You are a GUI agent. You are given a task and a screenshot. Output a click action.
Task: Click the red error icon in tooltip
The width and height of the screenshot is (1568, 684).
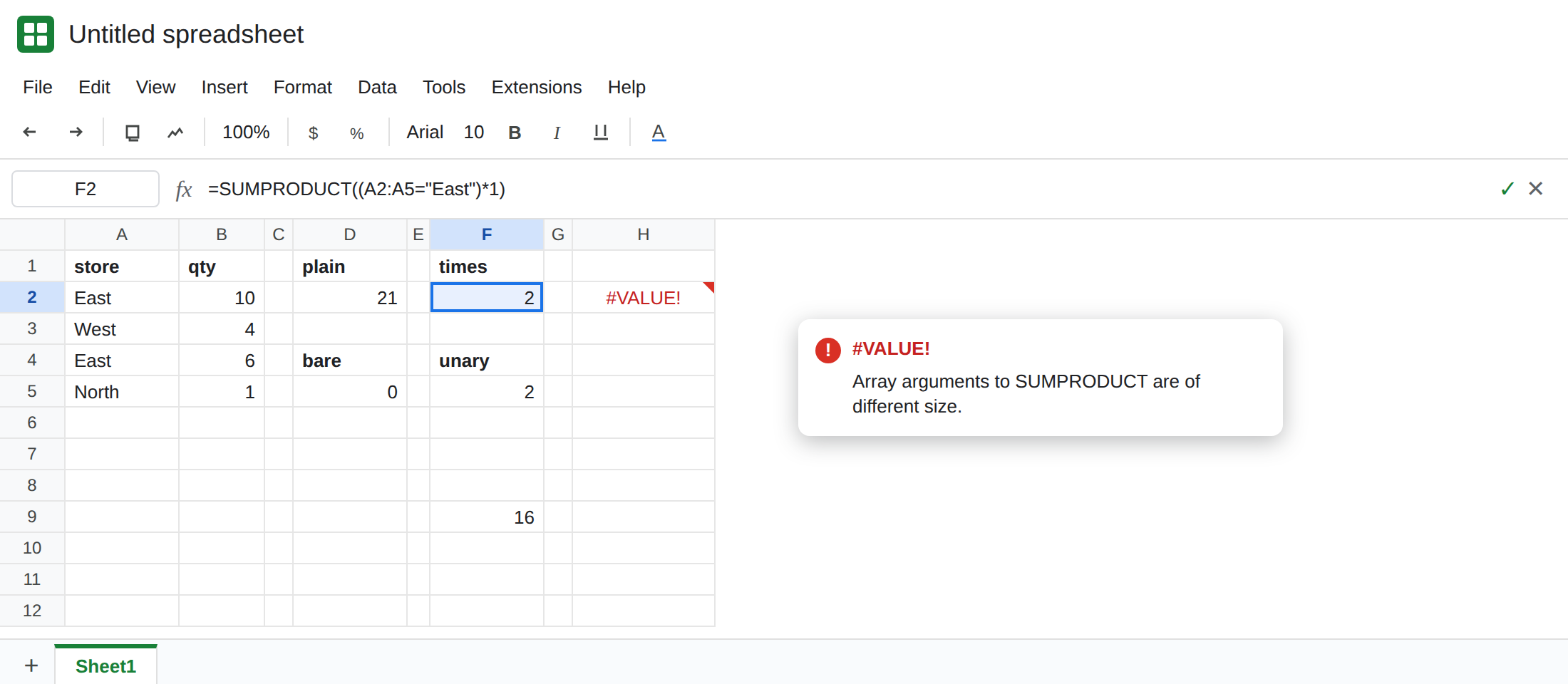click(828, 350)
